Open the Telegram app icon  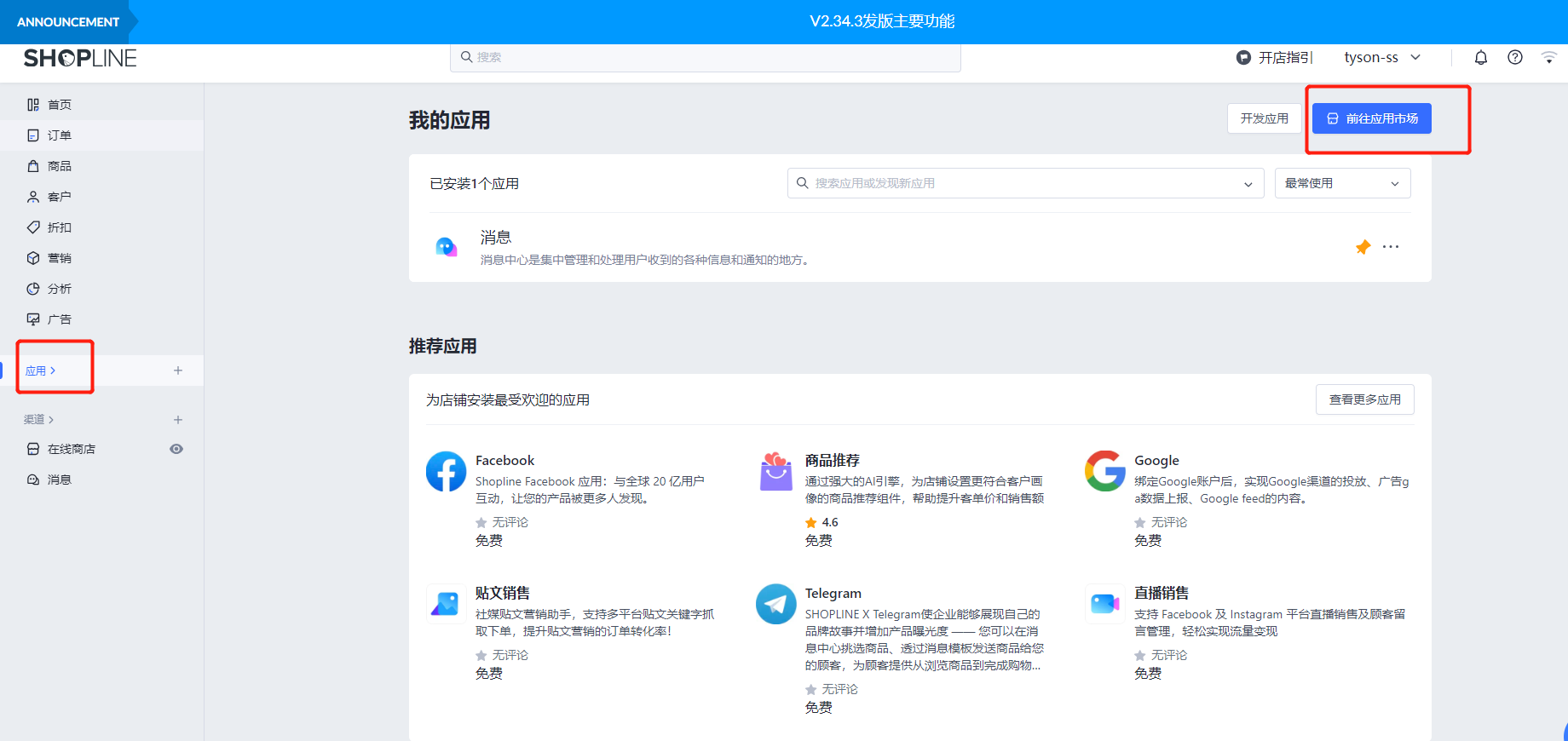[x=775, y=604]
